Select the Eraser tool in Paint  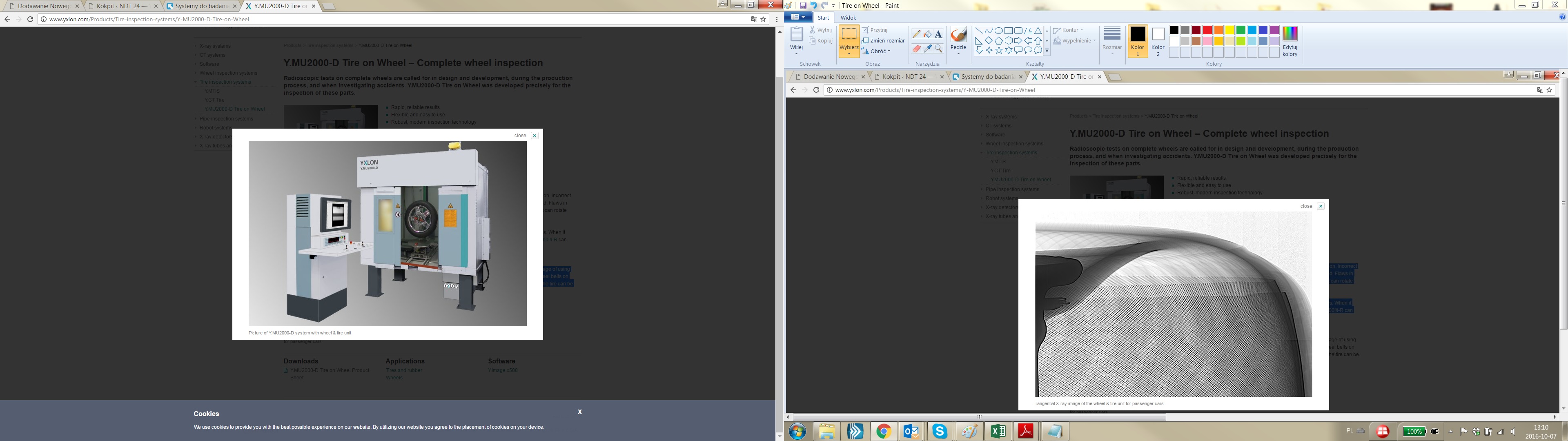[916, 48]
